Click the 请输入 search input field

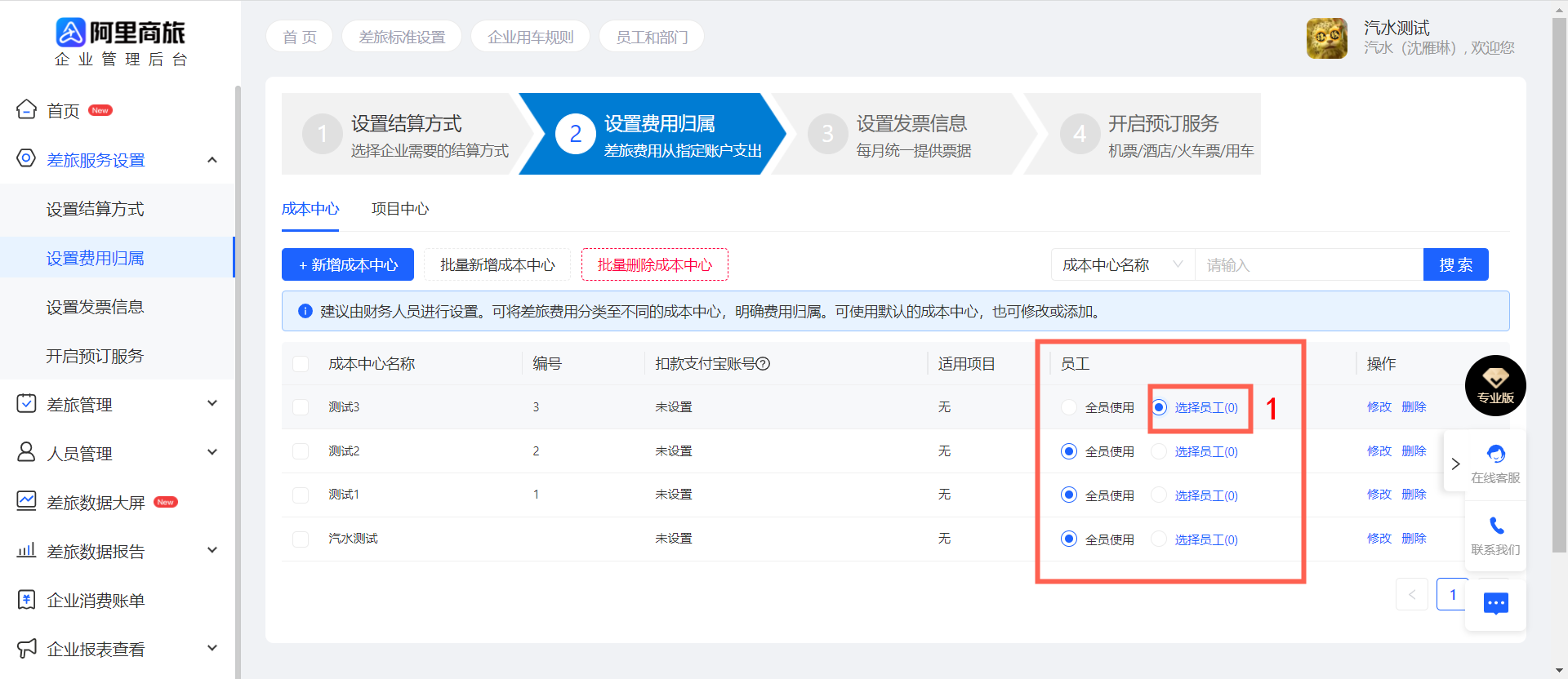pyautogui.click(x=1309, y=264)
